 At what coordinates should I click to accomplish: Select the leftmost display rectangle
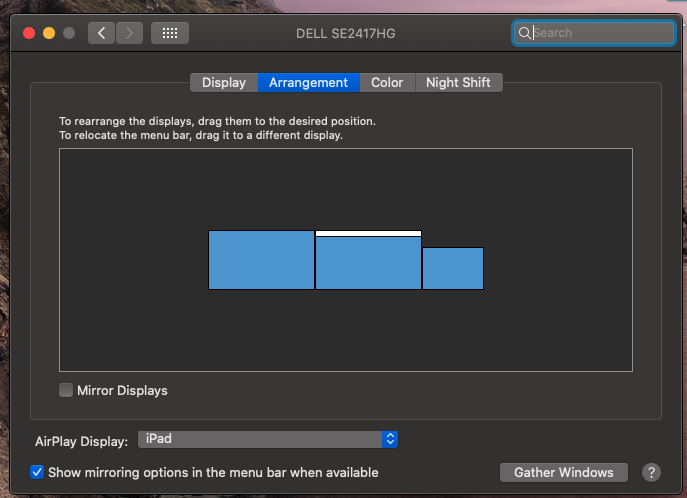(x=261, y=260)
